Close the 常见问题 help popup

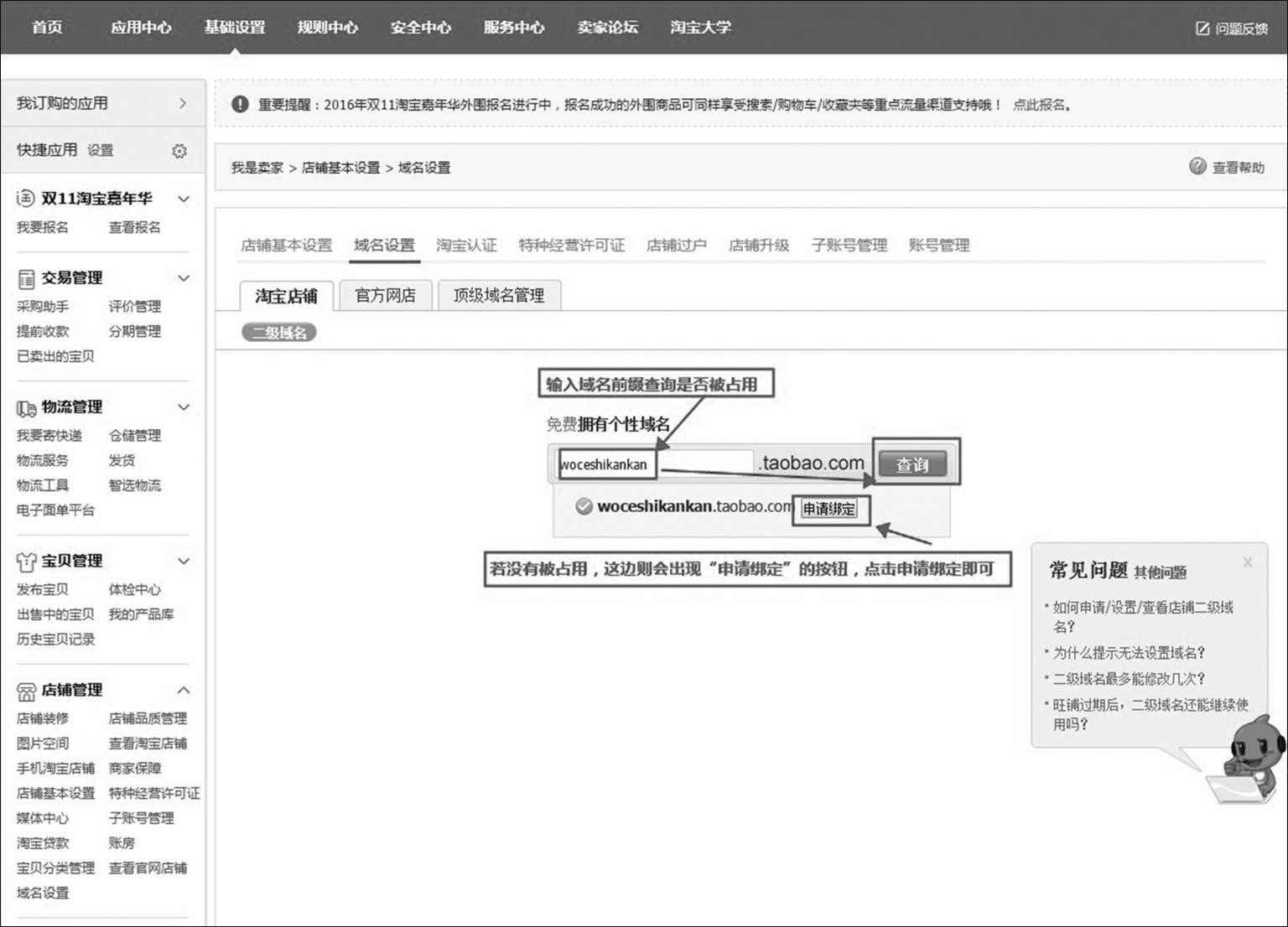1248,562
